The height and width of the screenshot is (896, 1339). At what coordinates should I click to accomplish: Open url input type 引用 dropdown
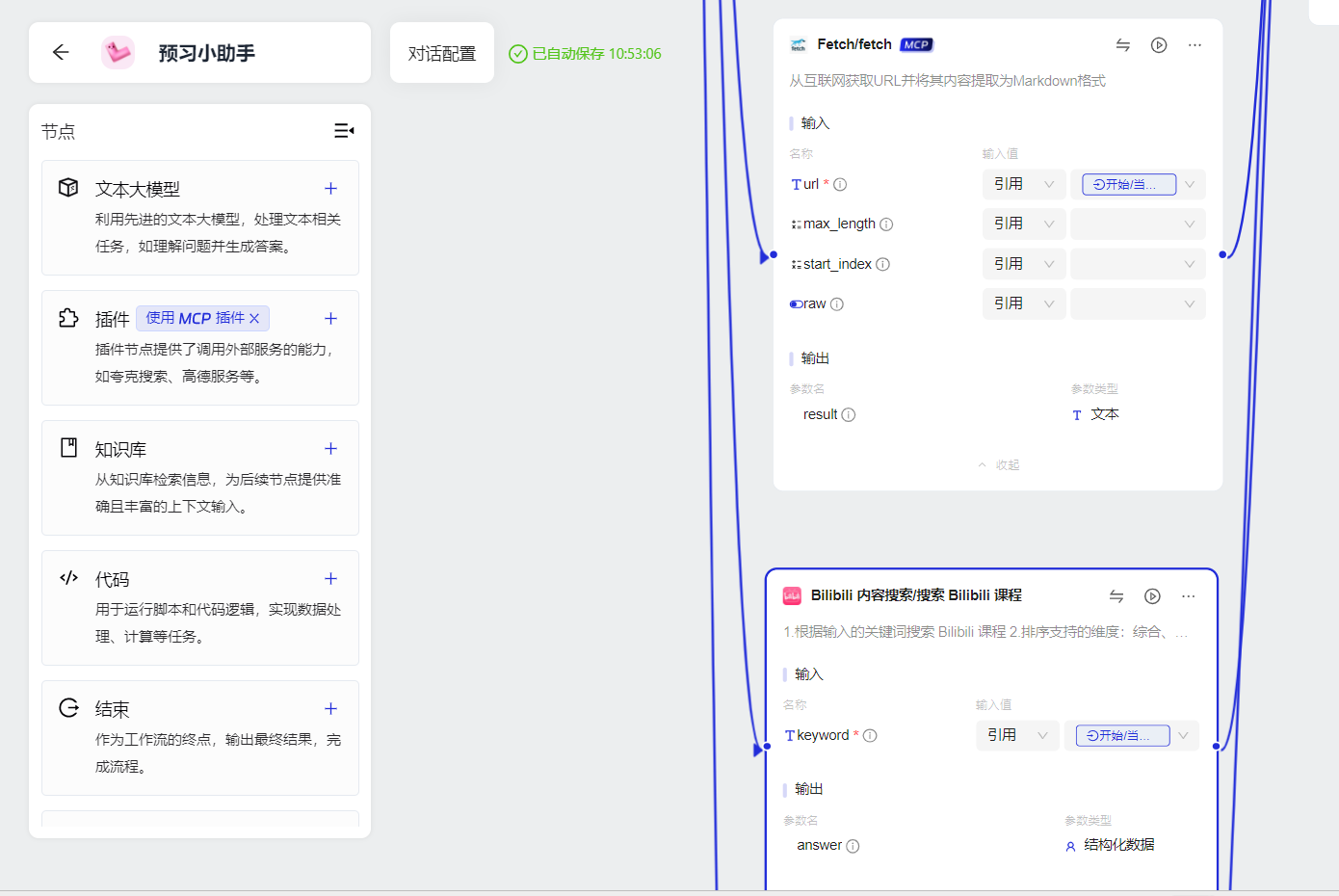(x=1024, y=184)
